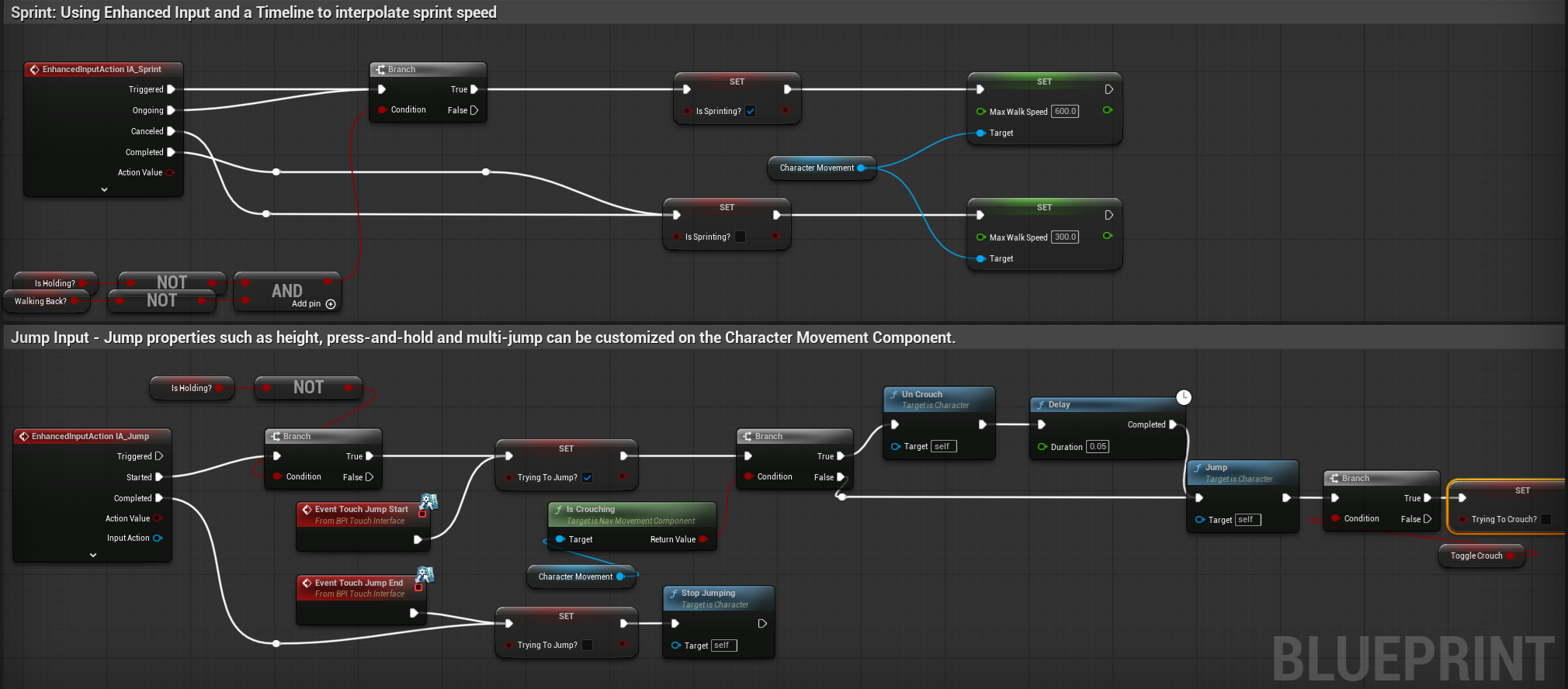This screenshot has width=1568, height=689.
Task: Click Return Value pin on Is Crouching
Action: coord(703,539)
